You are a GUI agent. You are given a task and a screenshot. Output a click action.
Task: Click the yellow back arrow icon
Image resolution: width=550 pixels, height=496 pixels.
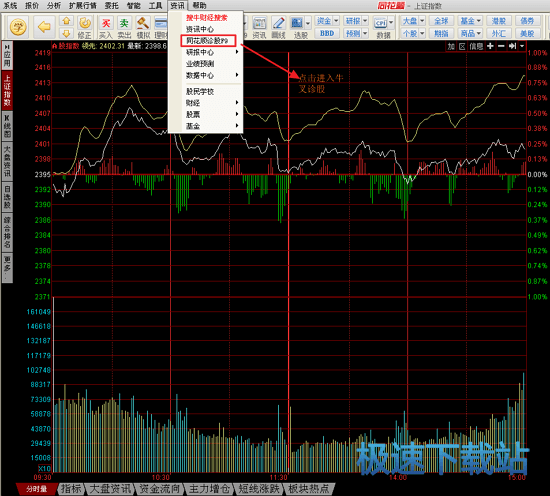pos(44,27)
